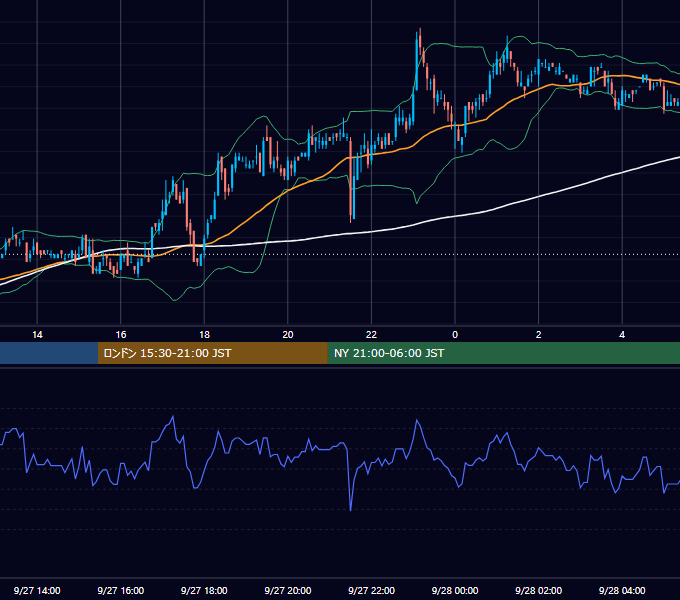
Task: Click the 22 hour axis label
Action: pyautogui.click(x=371, y=335)
